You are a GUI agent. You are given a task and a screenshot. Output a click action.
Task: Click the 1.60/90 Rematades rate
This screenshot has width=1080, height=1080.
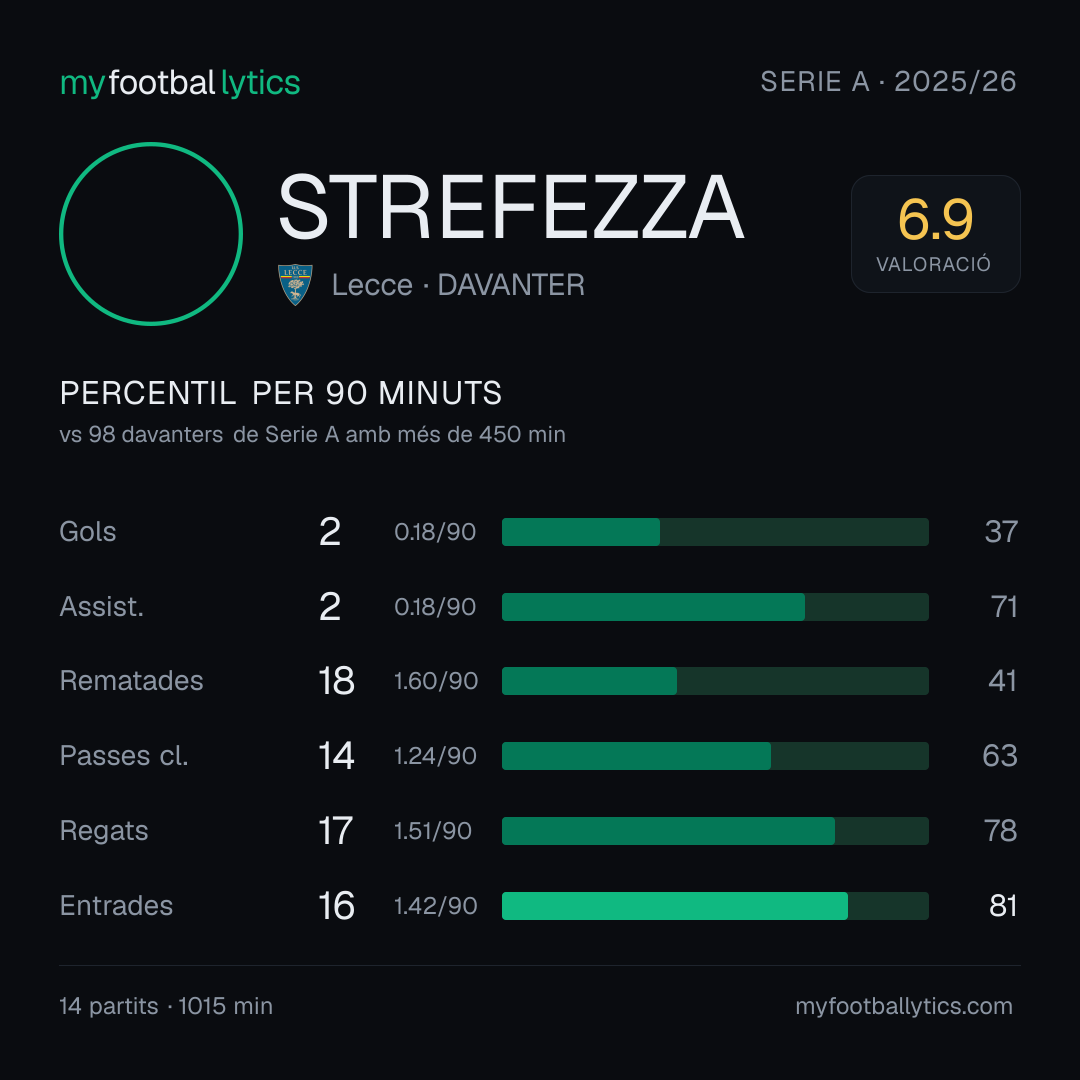click(436, 681)
